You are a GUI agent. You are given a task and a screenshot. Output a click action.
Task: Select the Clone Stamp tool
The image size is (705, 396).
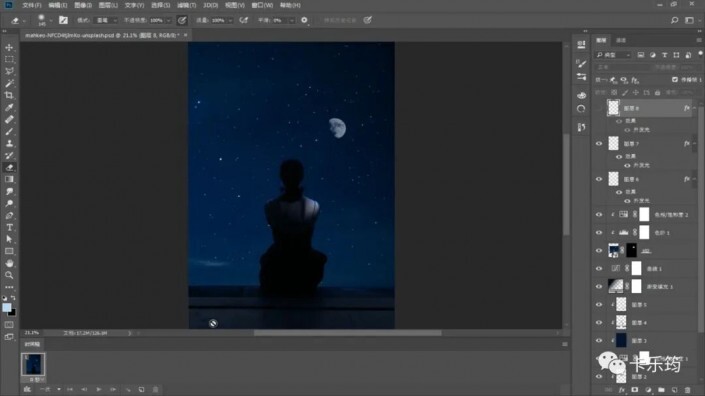pyautogui.click(x=9, y=143)
